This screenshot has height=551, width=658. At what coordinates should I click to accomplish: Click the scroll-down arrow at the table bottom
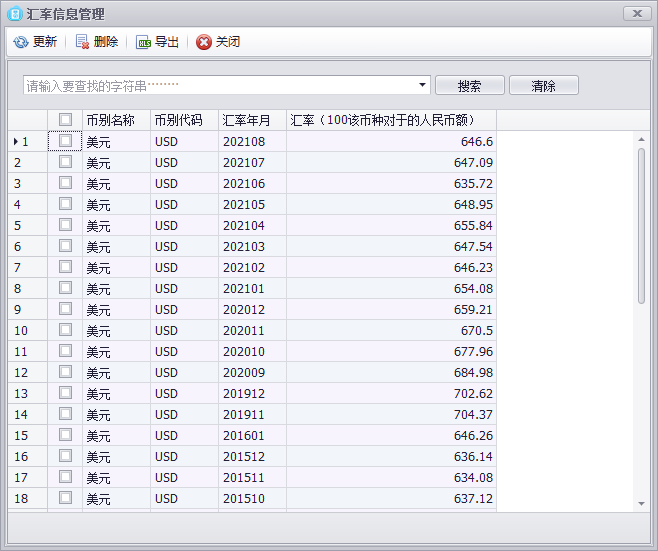click(642, 503)
